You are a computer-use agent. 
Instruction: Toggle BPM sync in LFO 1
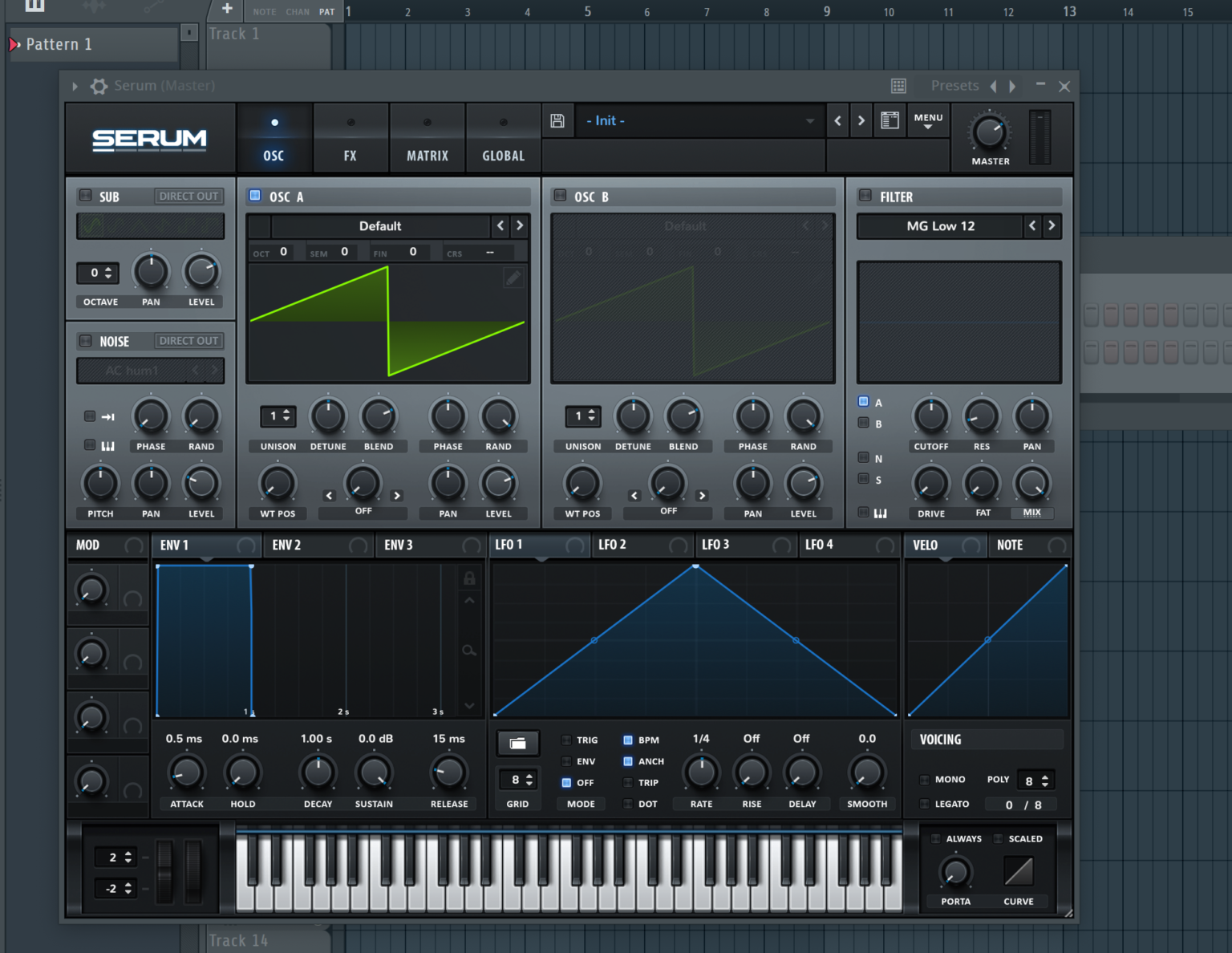point(629,740)
